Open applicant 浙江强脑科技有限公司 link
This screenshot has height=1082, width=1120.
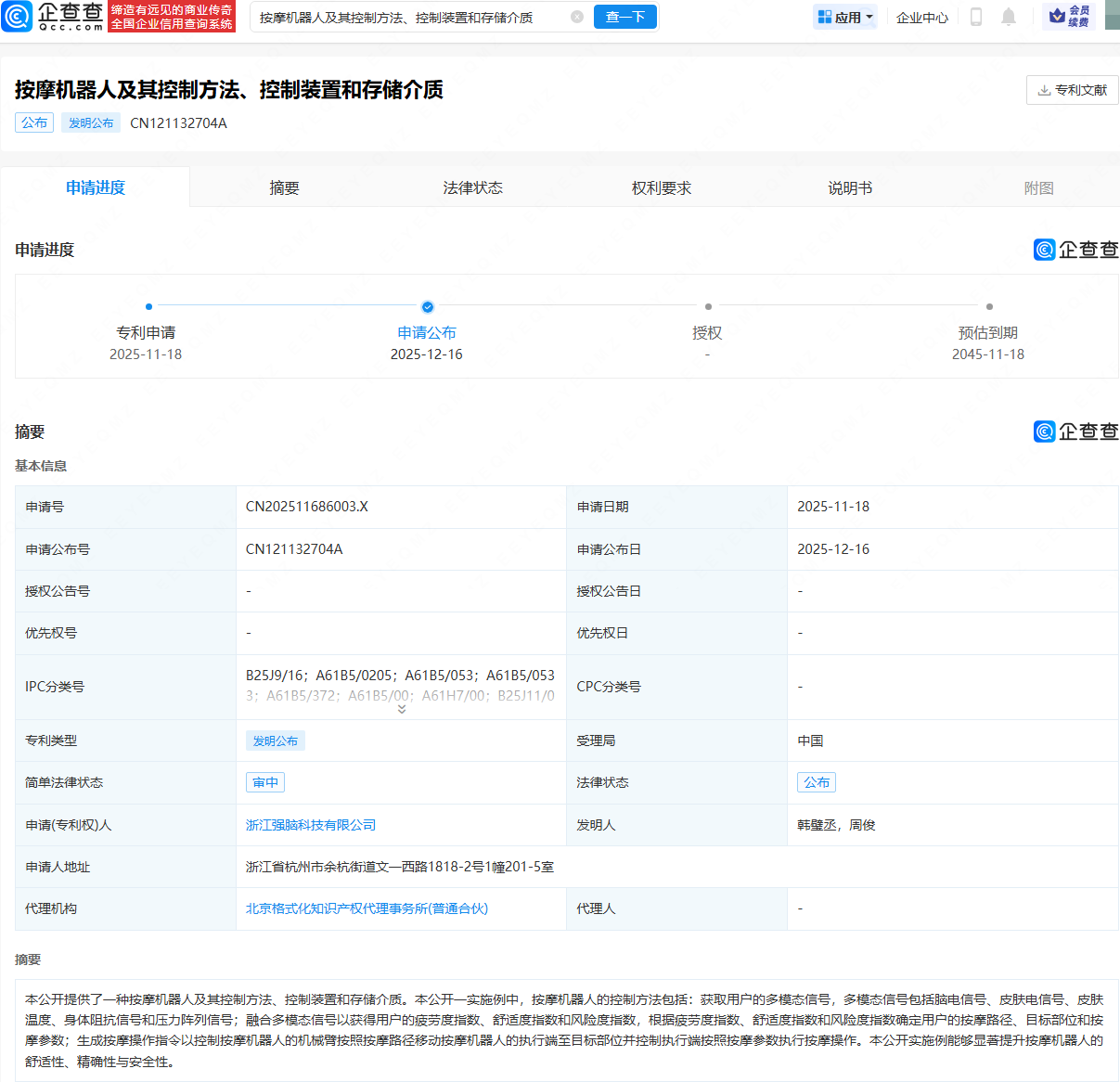[310, 825]
